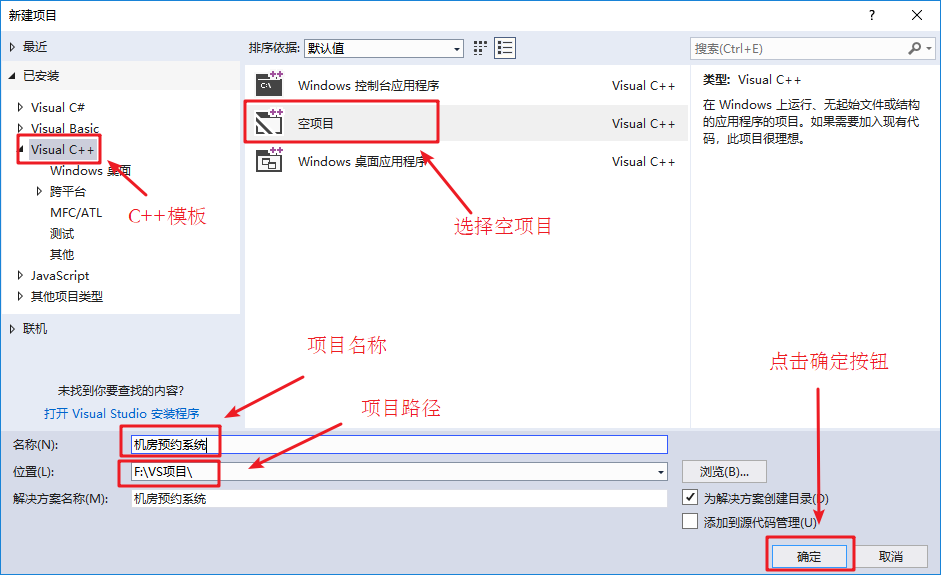941x575 pixels.
Task: Click the help question mark button
Action: click(x=872, y=15)
